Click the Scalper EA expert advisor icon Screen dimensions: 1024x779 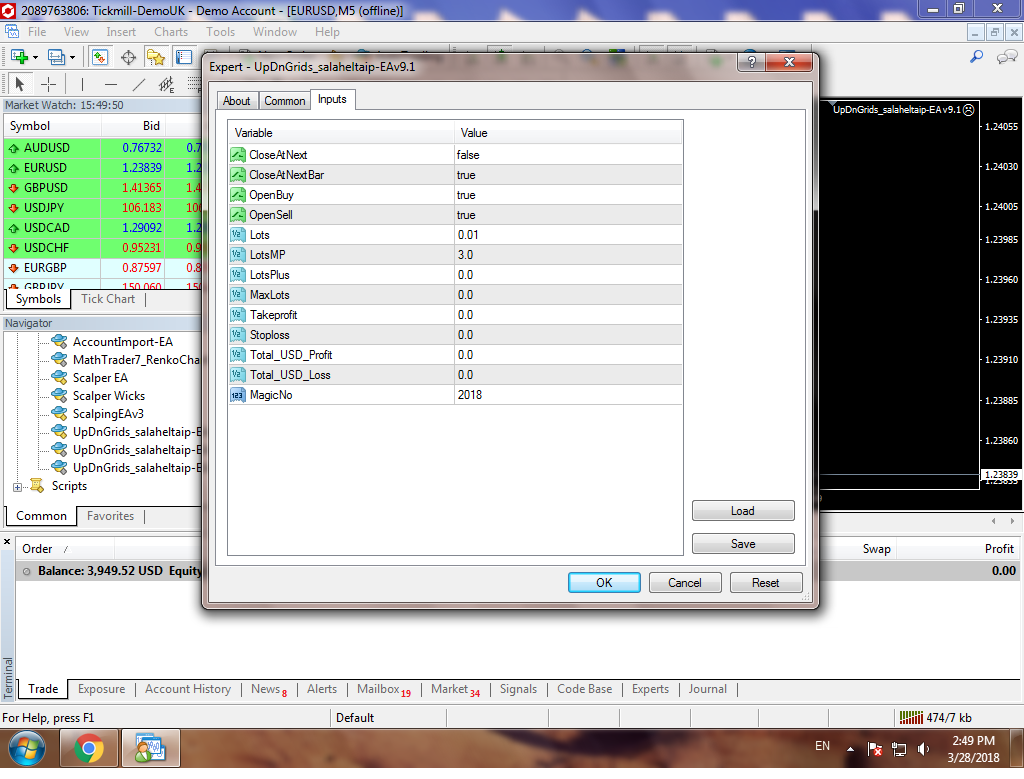[59, 377]
